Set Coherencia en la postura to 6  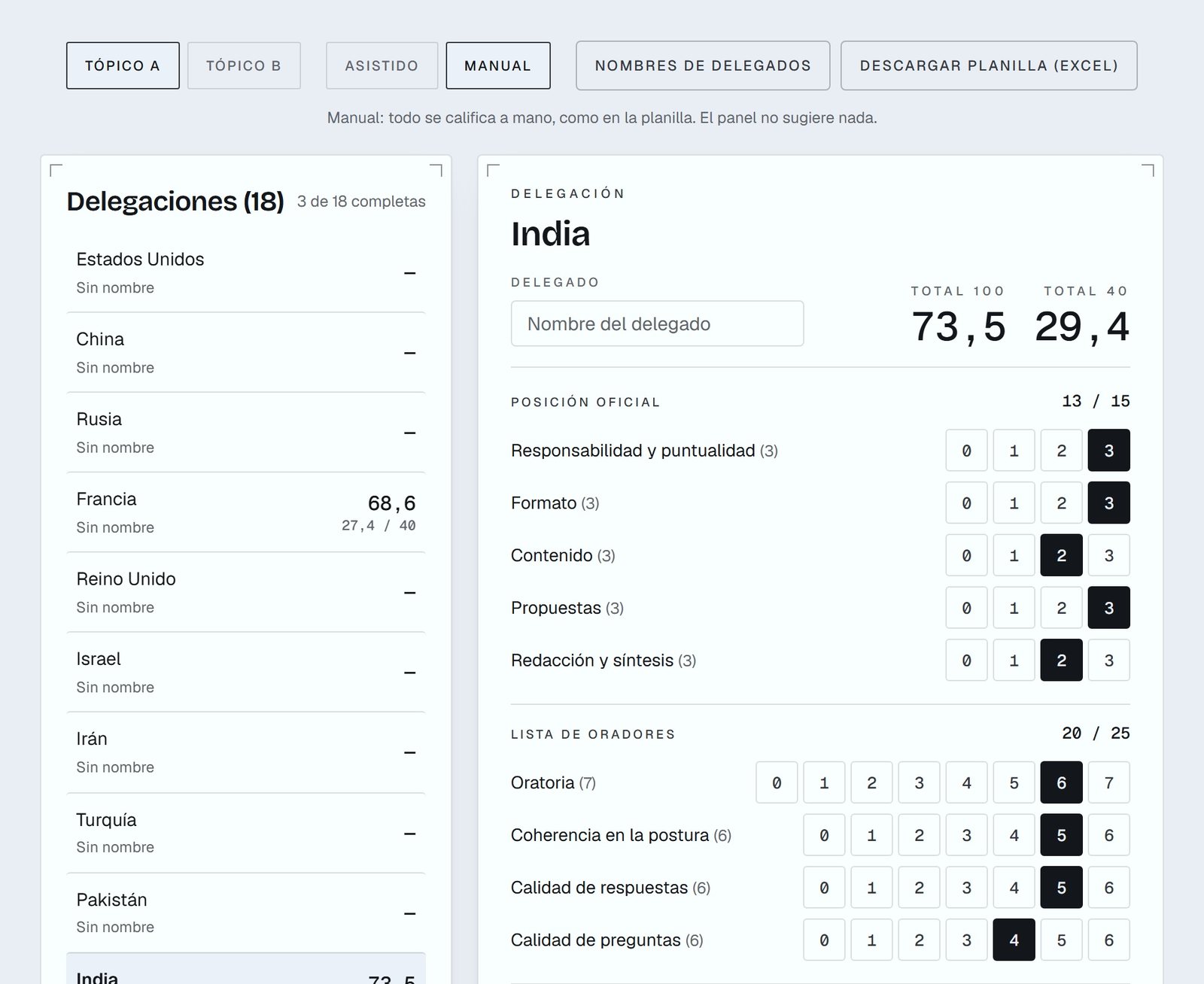[1108, 835]
